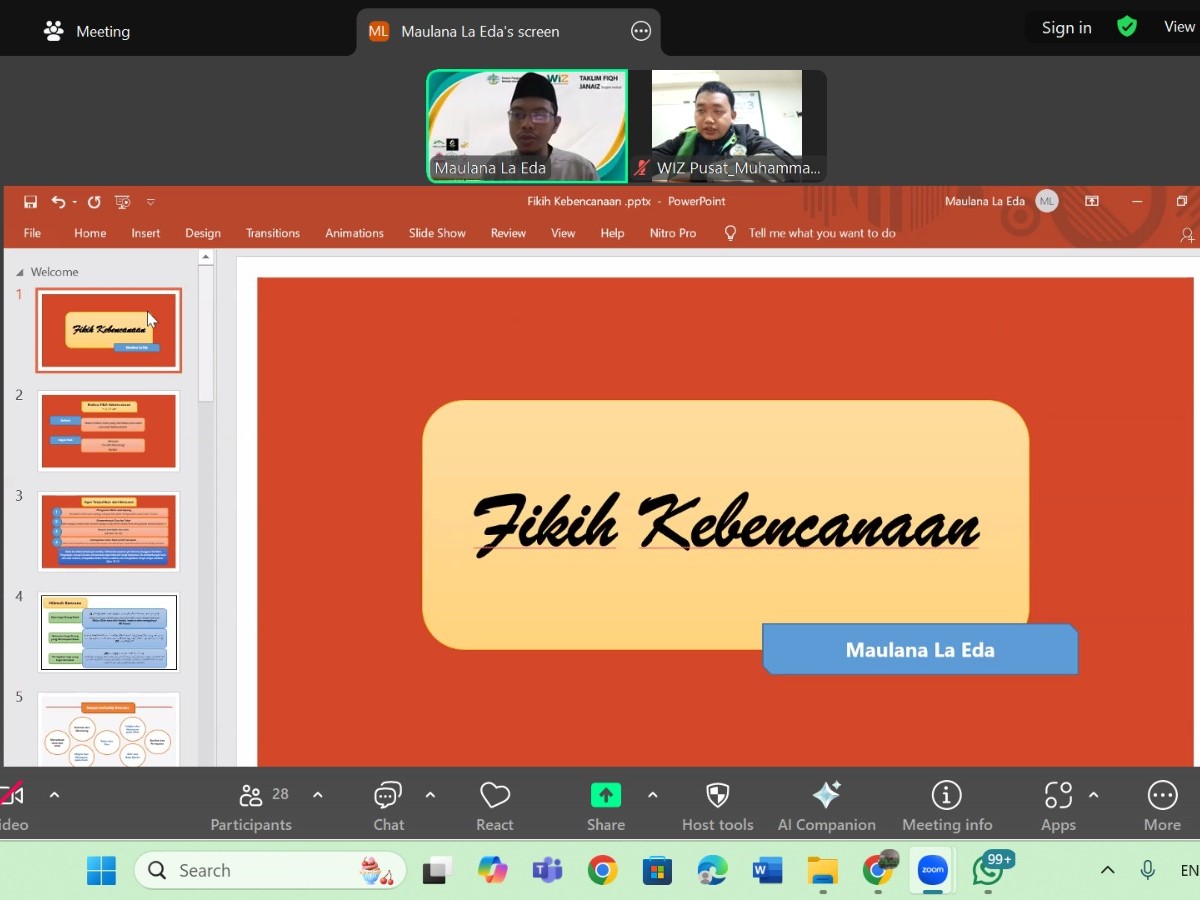Click the ML account avatar in PowerPoint
This screenshot has height=900, width=1200.
(x=1047, y=201)
